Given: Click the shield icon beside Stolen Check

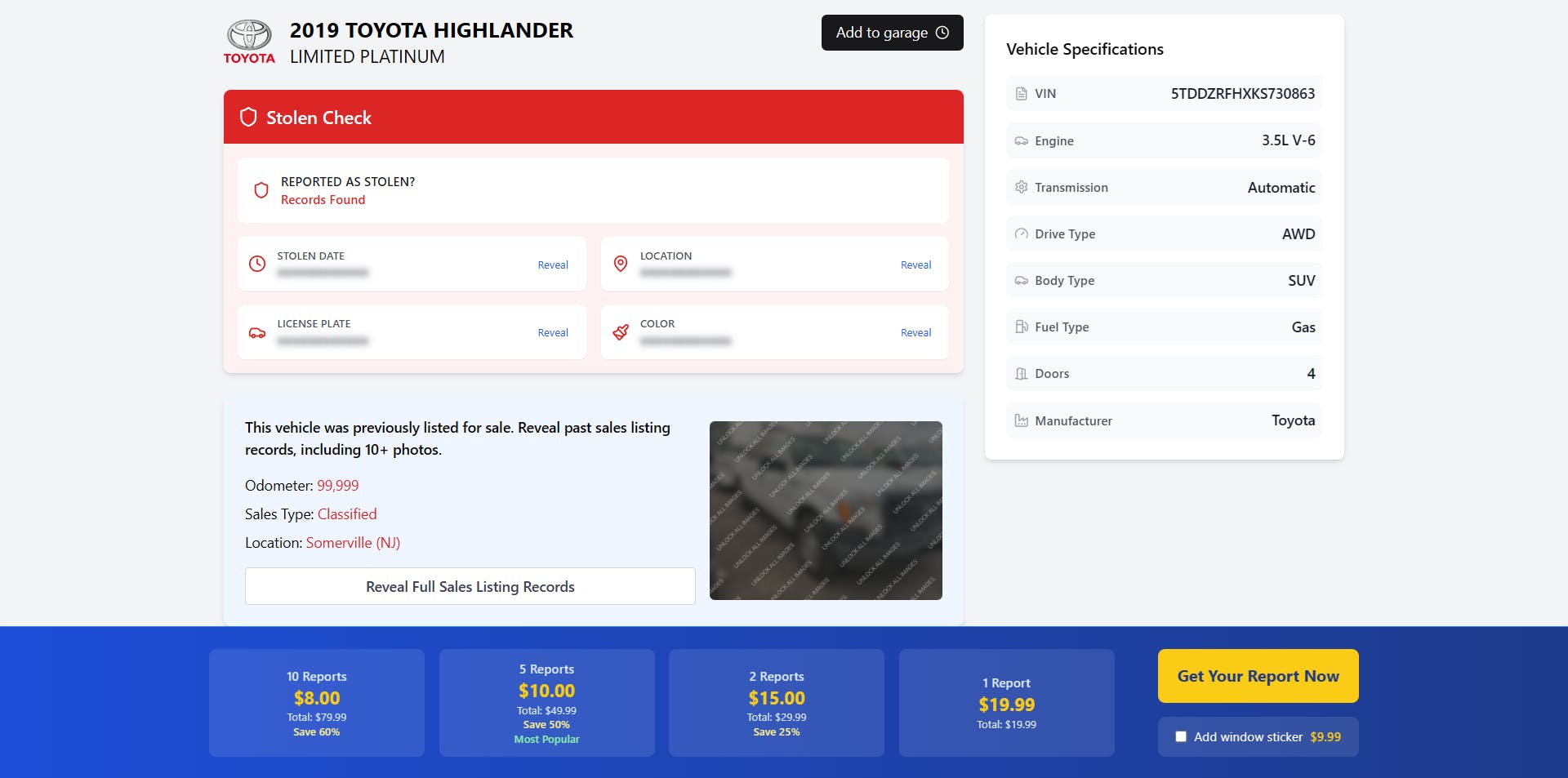Looking at the screenshot, I should (x=248, y=117).
